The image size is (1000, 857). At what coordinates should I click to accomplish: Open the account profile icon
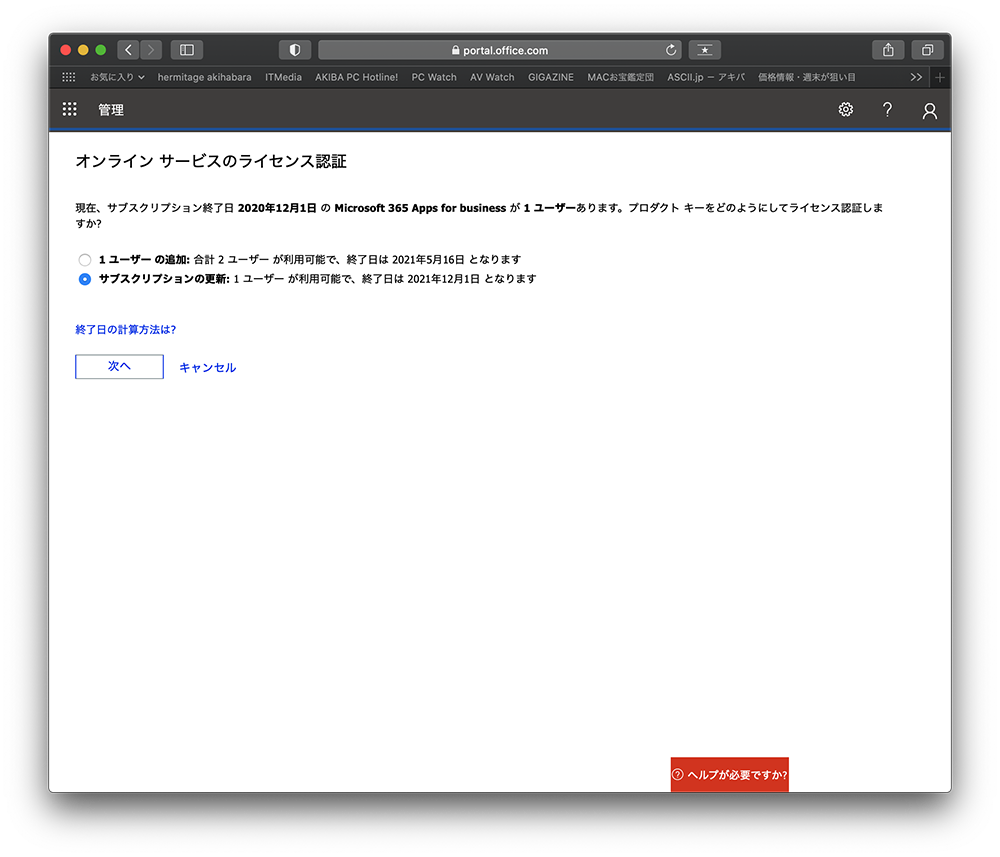click(x=930, y=111)
